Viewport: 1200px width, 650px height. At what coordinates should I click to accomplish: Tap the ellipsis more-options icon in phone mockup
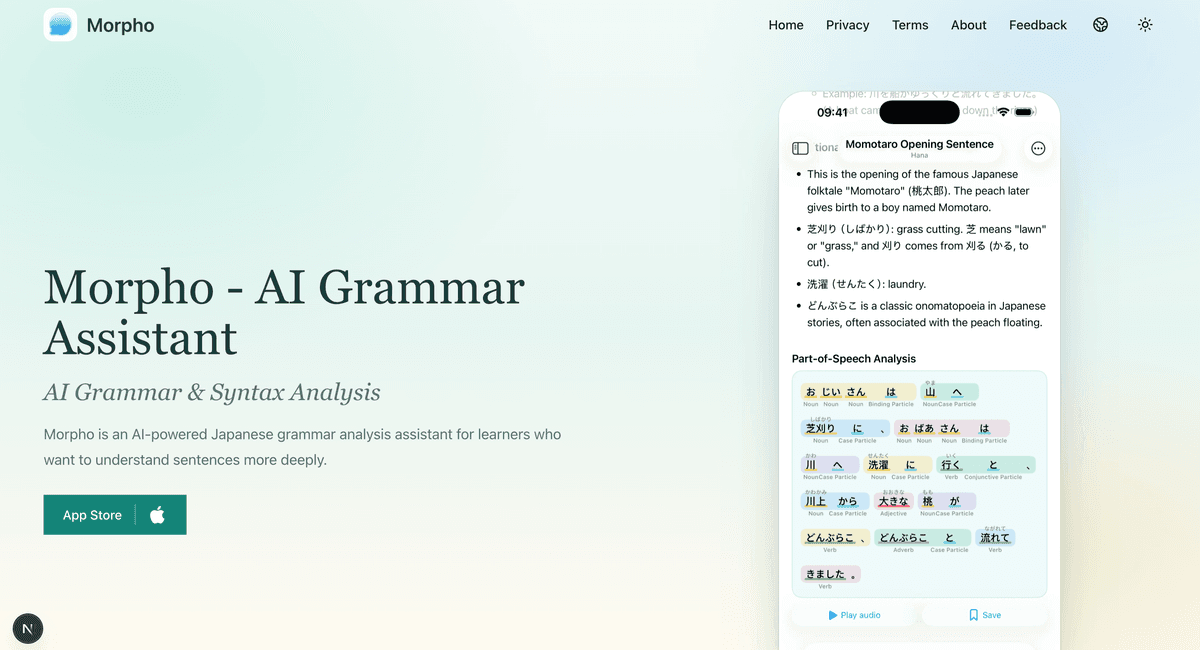[x=1038, y=148]
